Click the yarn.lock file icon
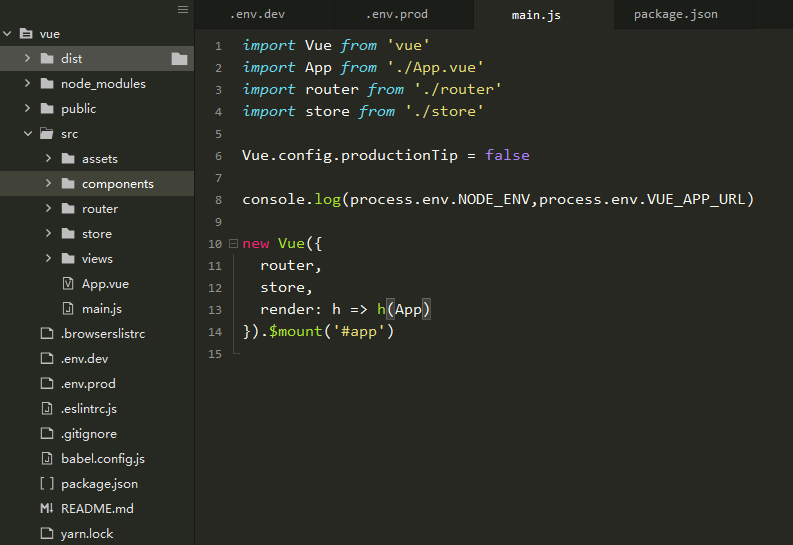This screenshot has width=793, height=545. click(x=47, y=533)
